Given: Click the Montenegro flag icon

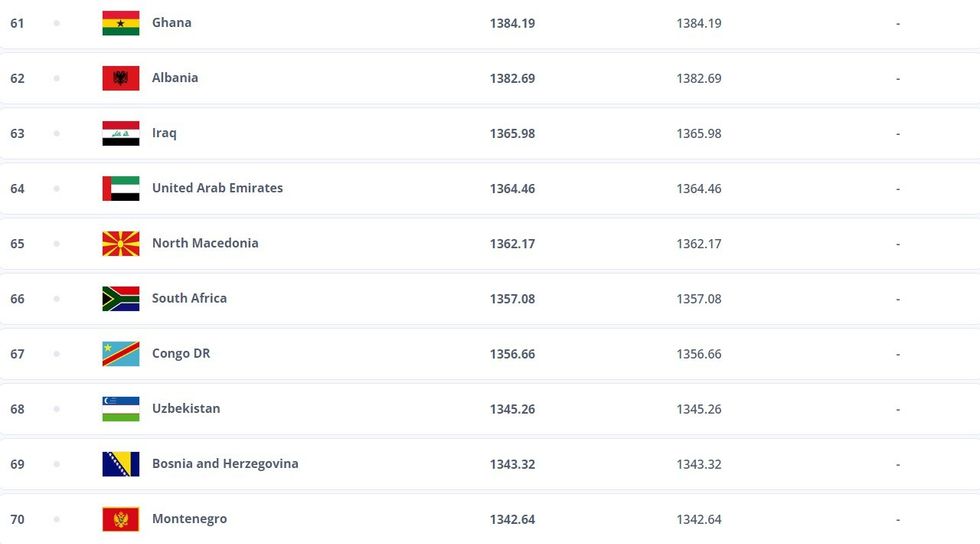Looking at the screenshot, I should pos(121,519).
